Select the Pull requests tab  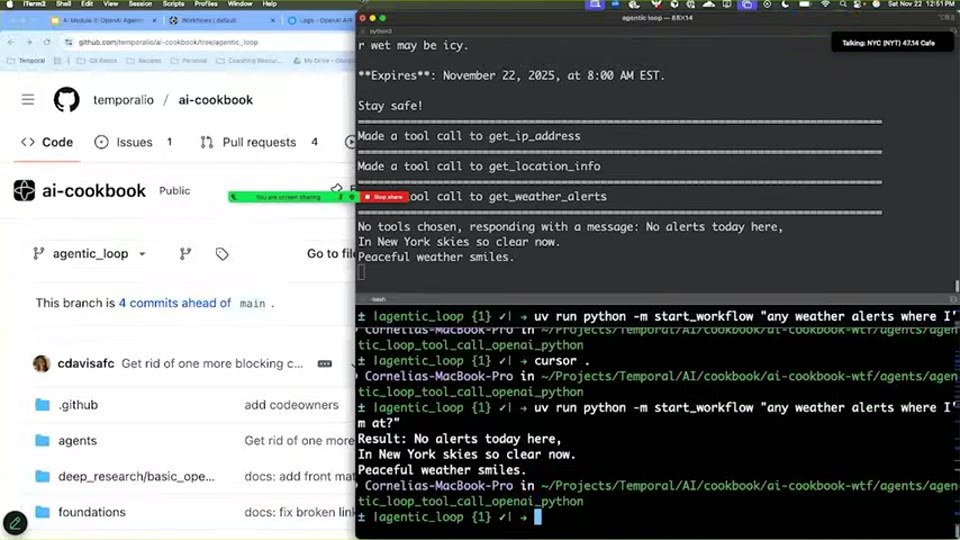coord(258,142)
